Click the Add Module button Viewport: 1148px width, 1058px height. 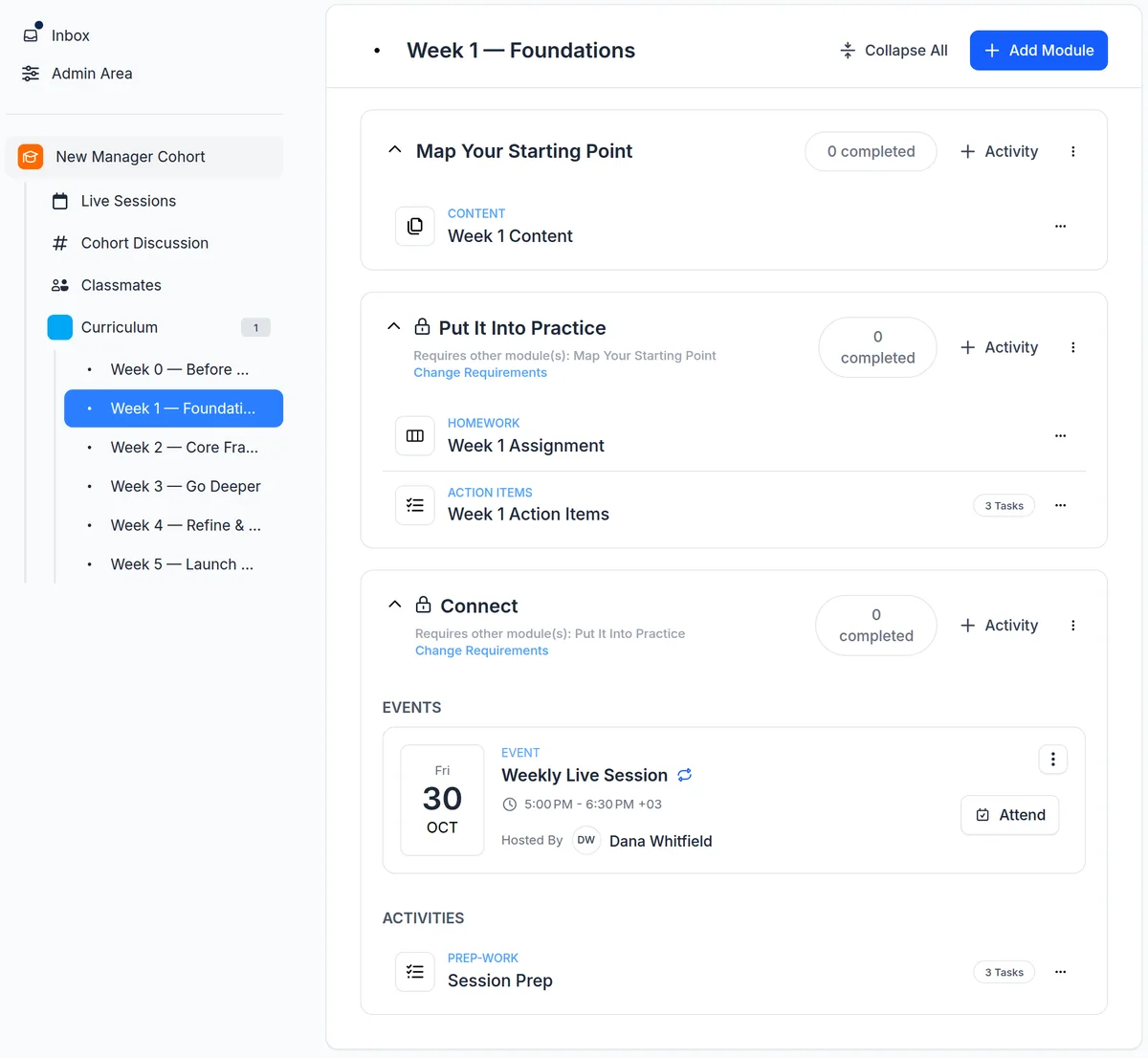(1039, 51)
